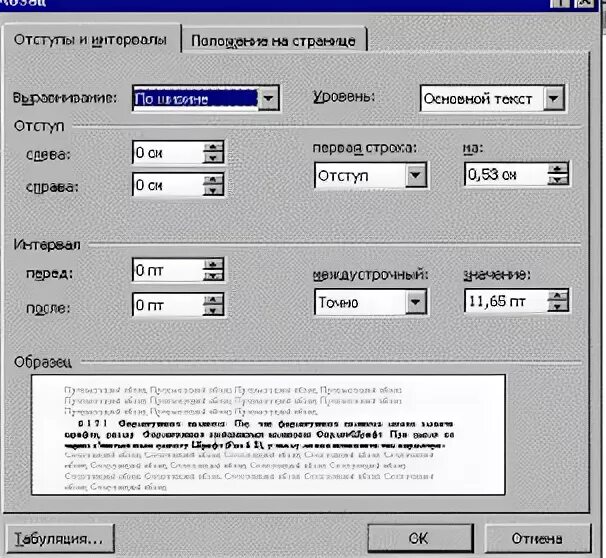
Task: Click the слева indent field 0 см
Action: 168,153
